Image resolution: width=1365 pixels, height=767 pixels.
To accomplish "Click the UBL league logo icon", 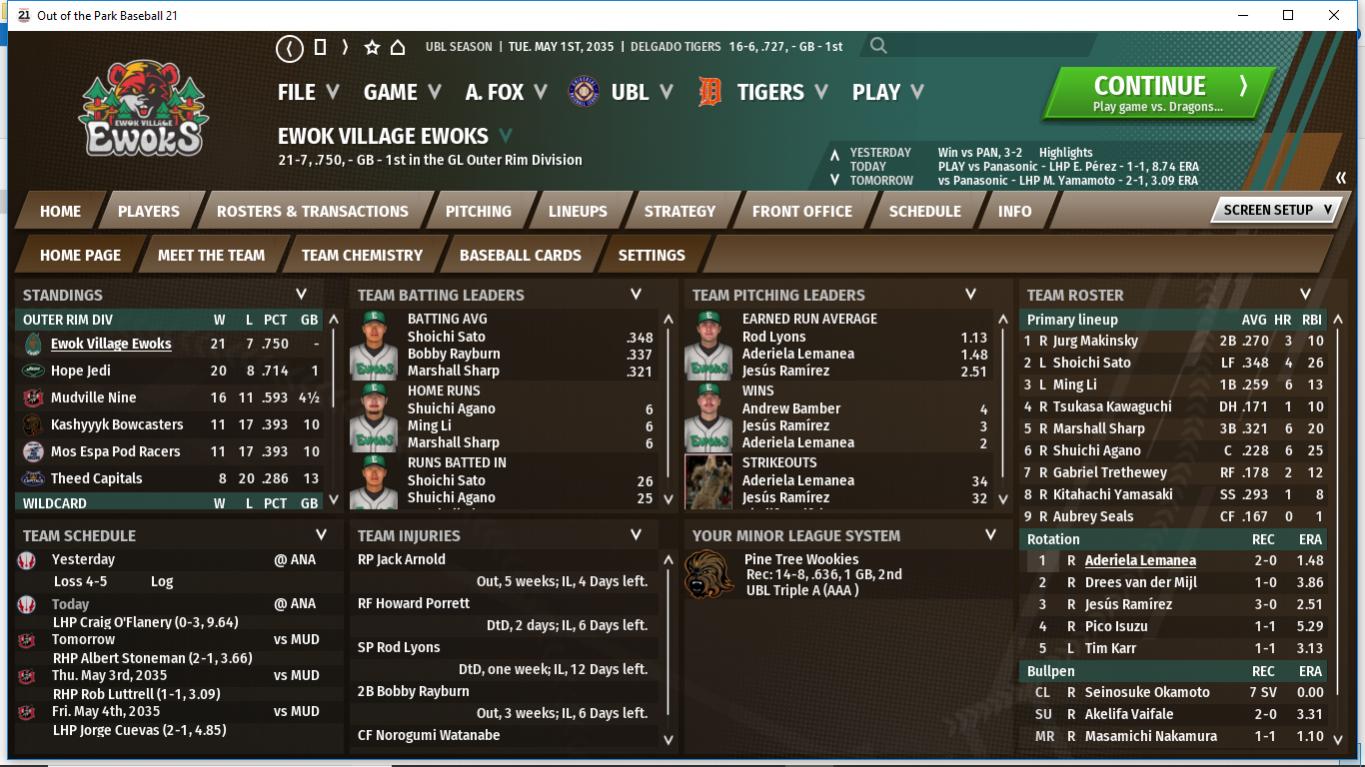I will pyautogui.click(x=584, y=92).
